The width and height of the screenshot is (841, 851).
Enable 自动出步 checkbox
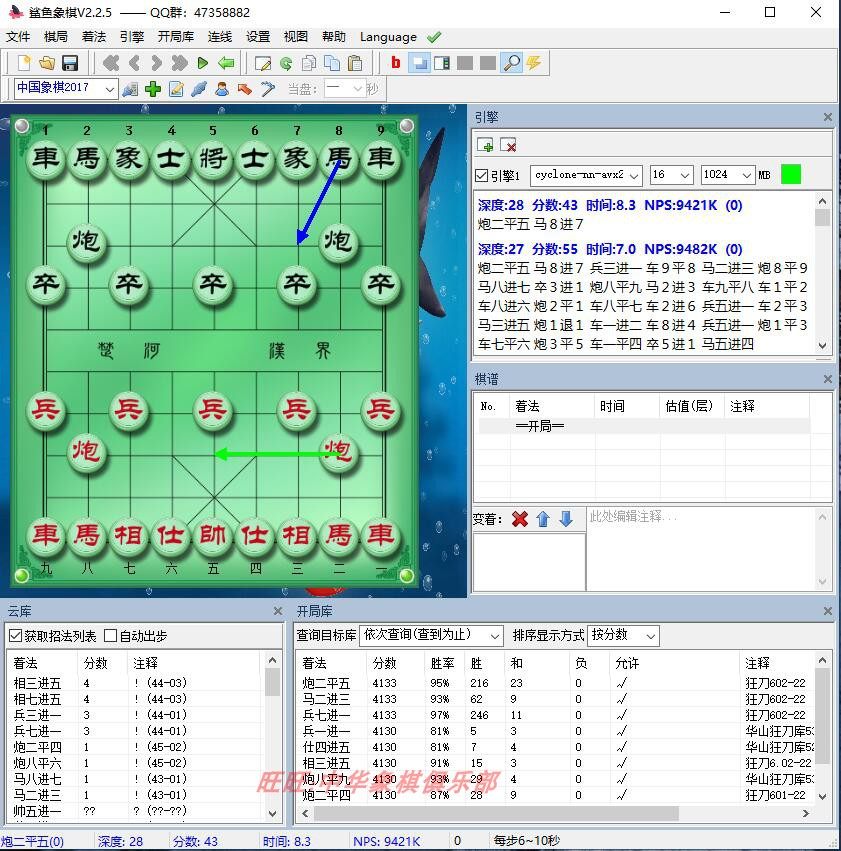(x=110, y=636)
